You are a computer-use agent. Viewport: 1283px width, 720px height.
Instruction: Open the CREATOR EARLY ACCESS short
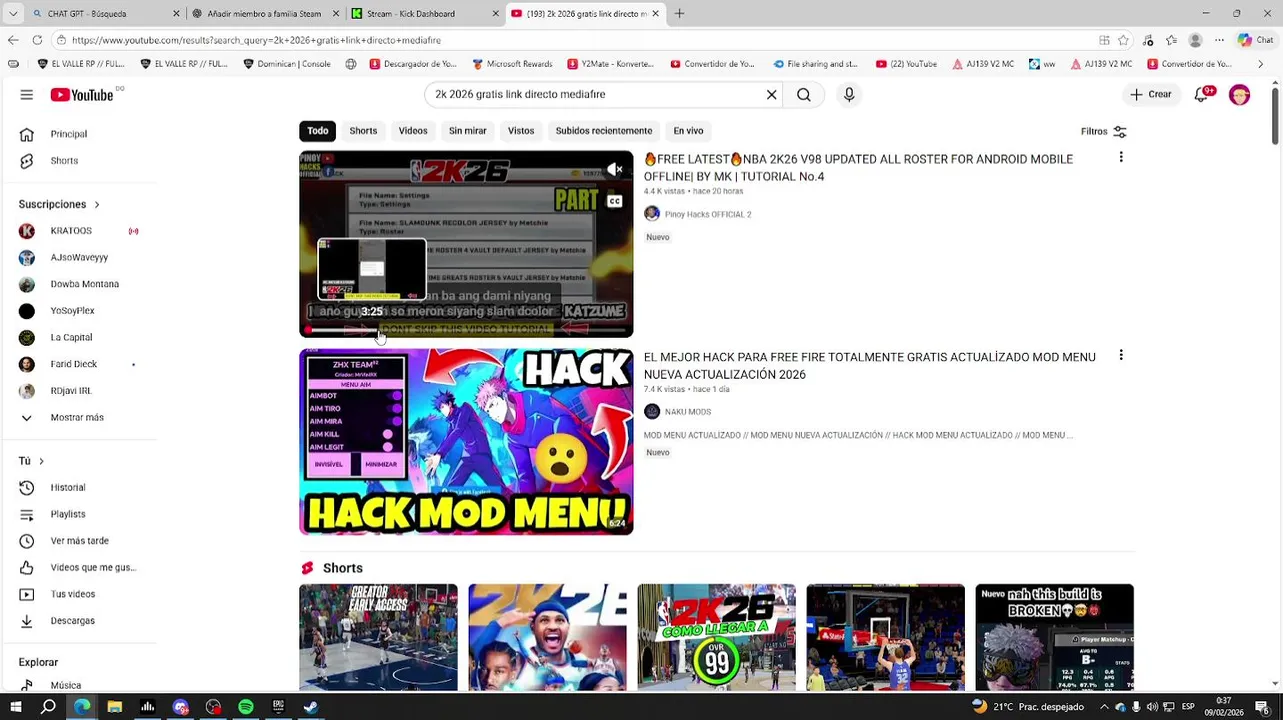(378, 638)
